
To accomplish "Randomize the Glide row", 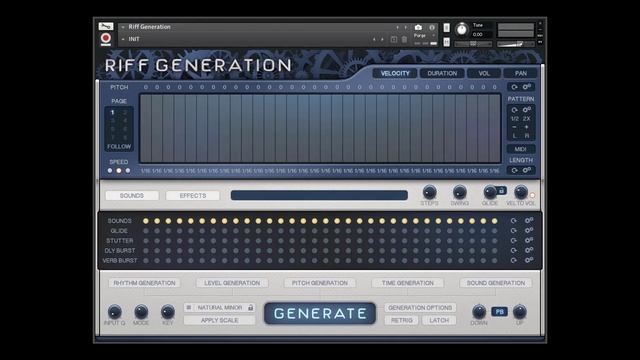I will pos(514,231).
